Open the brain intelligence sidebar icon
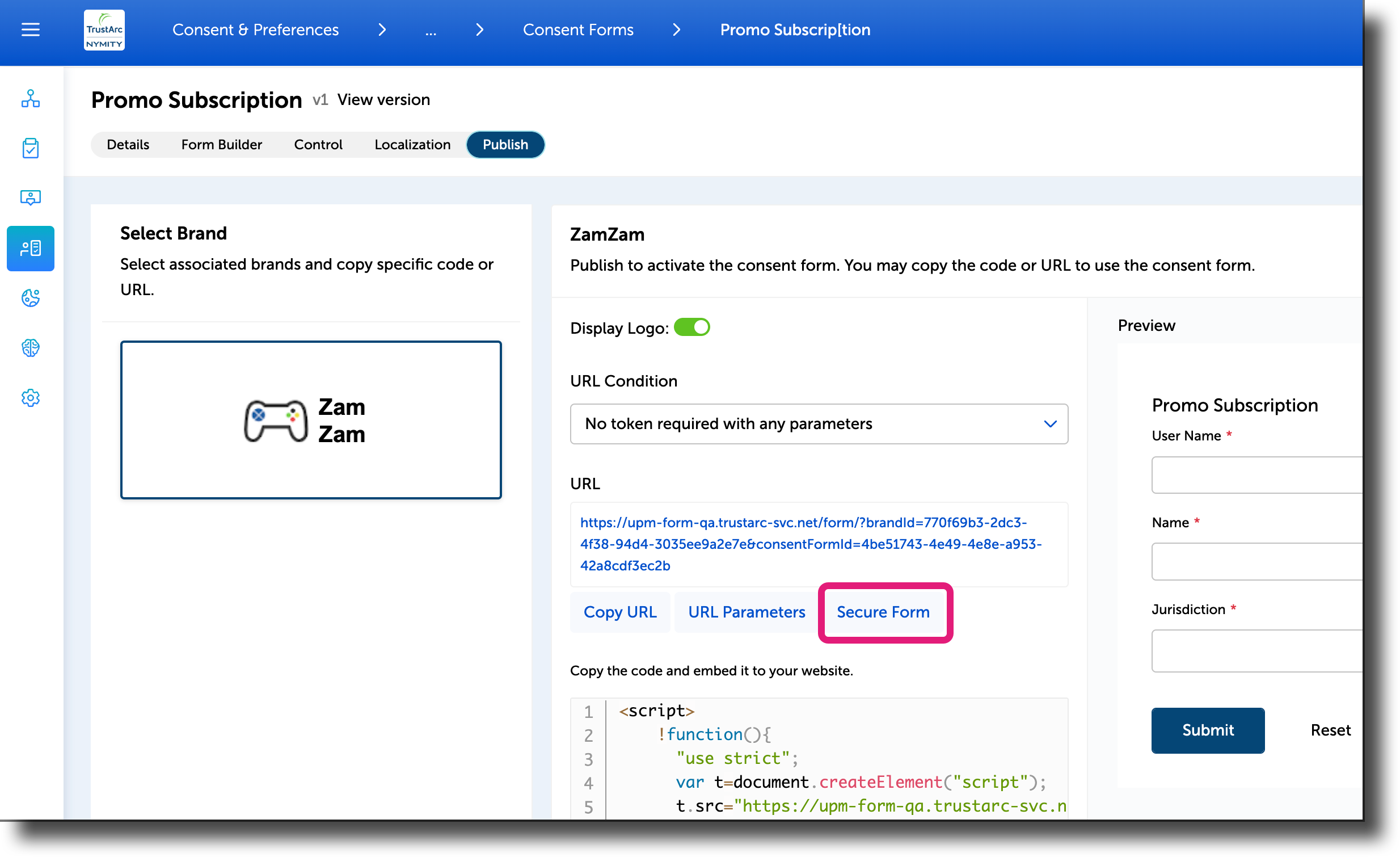 pos(31,348)
